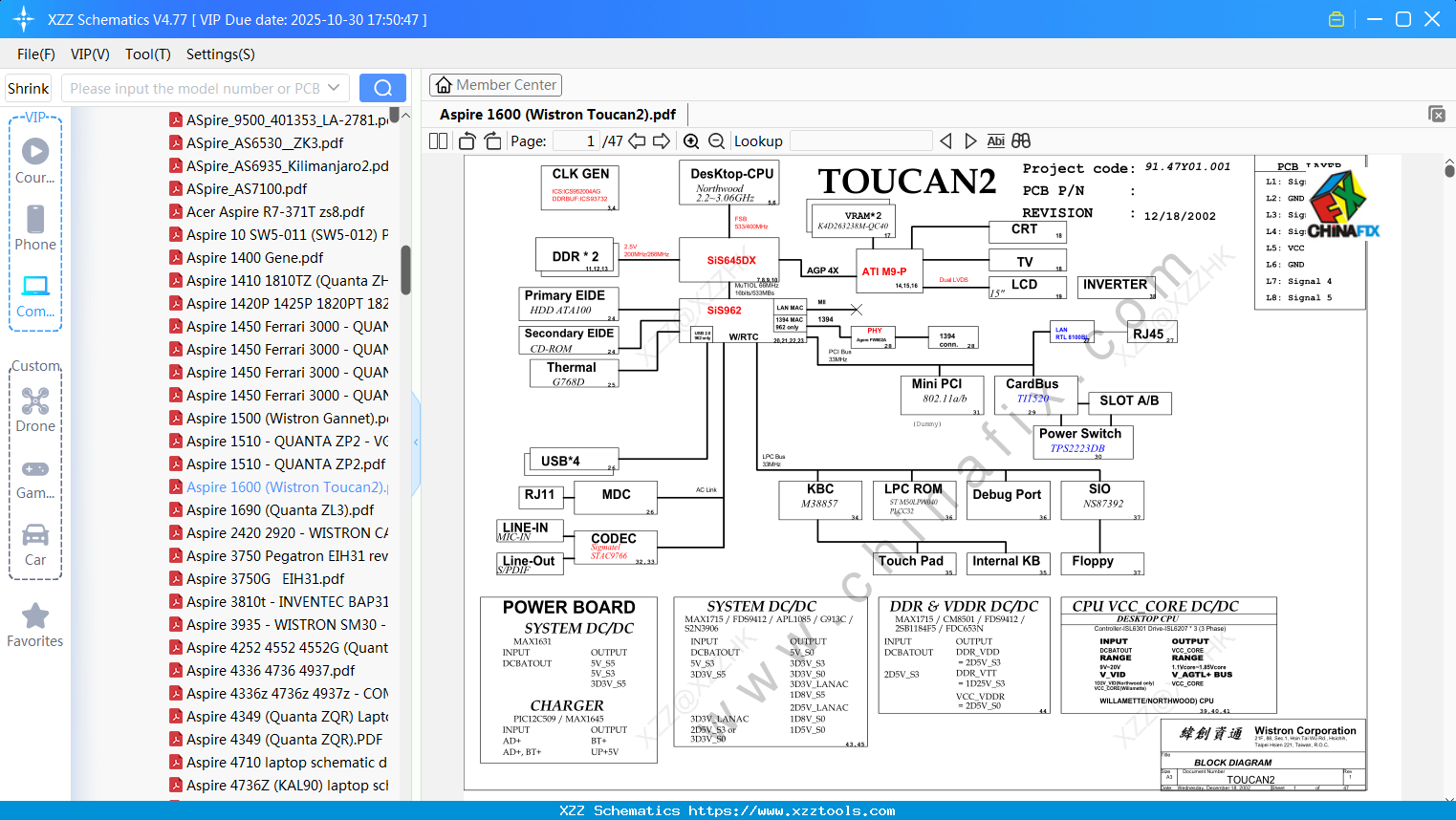Open Acer Aspire R7-371T zs8.pdf
The image size is (1456, 820).
pyautogui.click(x=275, y=211)
